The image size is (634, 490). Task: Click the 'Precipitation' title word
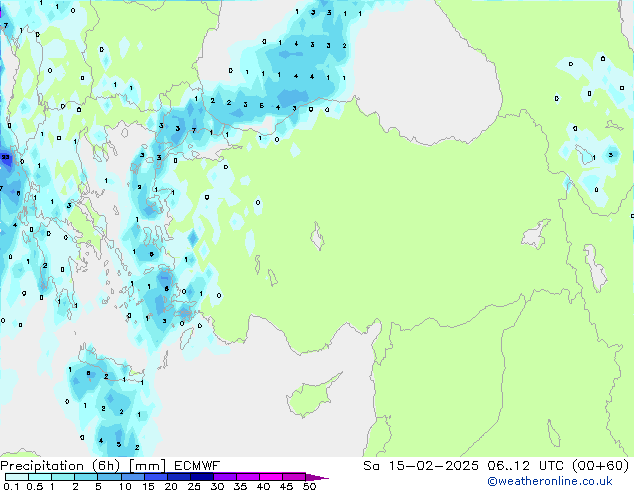point(42,466)
